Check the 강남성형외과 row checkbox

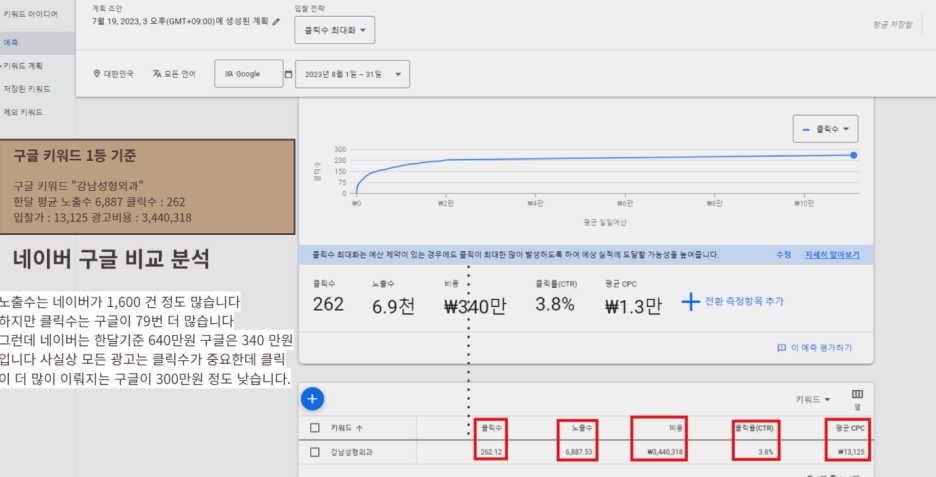(x=315, y=452)
